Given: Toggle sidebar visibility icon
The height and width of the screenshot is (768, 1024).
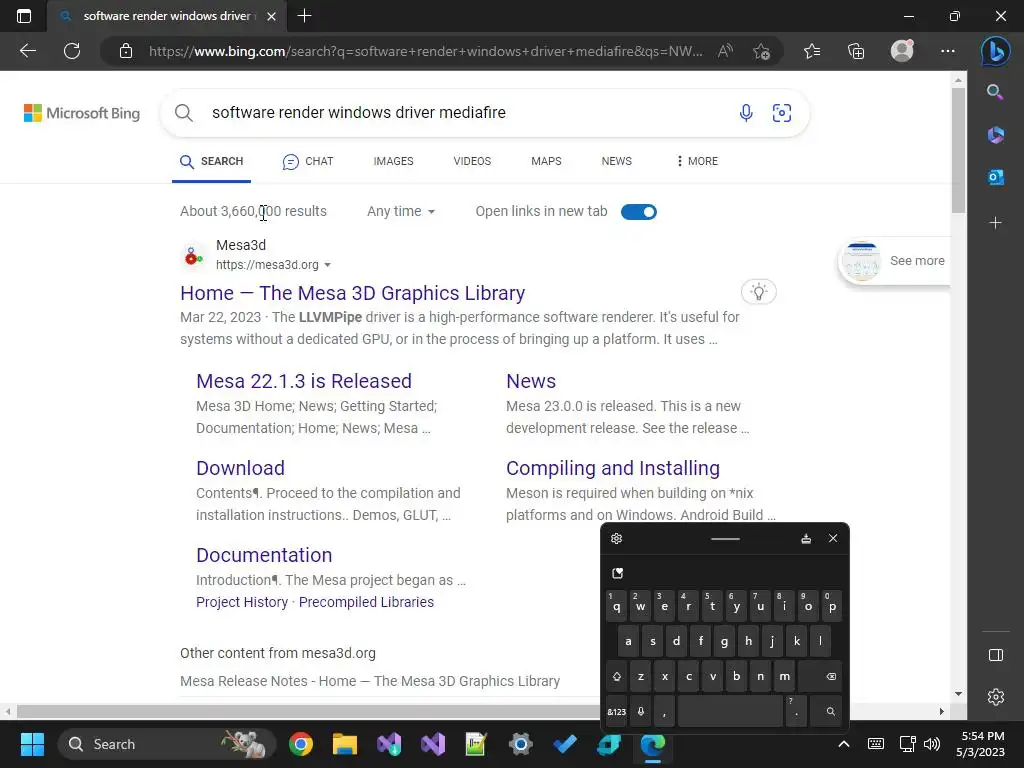Looking at the screenshot, I should click(x=995, y=655).
